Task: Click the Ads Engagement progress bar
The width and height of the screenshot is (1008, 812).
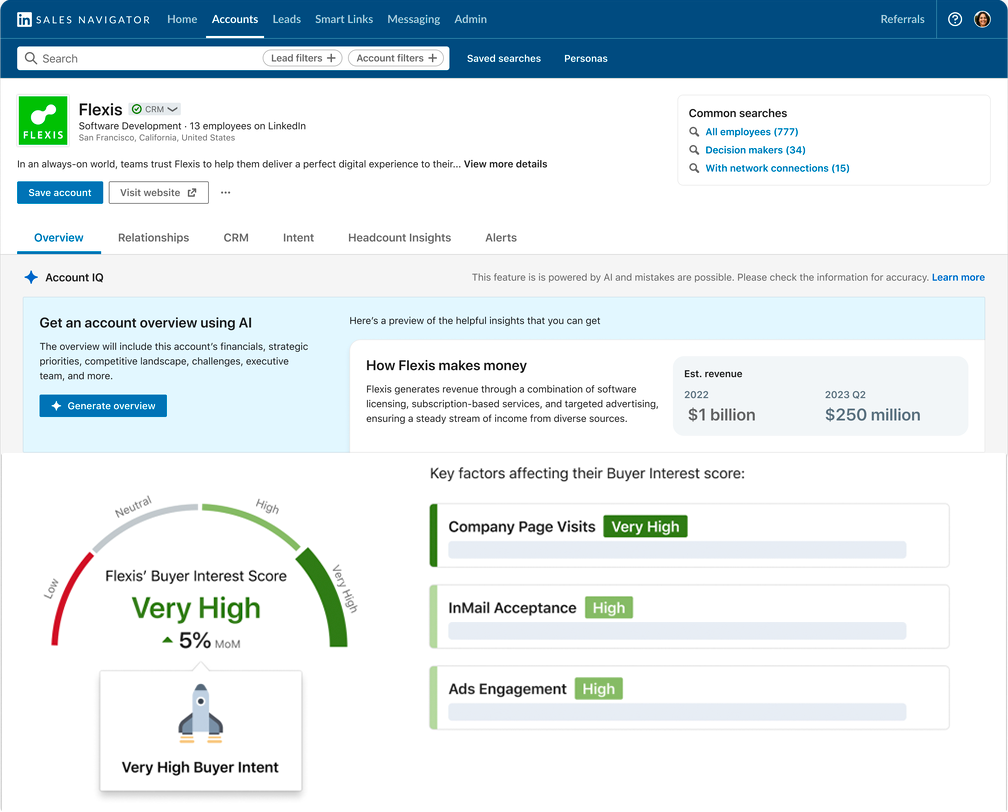Action: (x=677, y=712)
